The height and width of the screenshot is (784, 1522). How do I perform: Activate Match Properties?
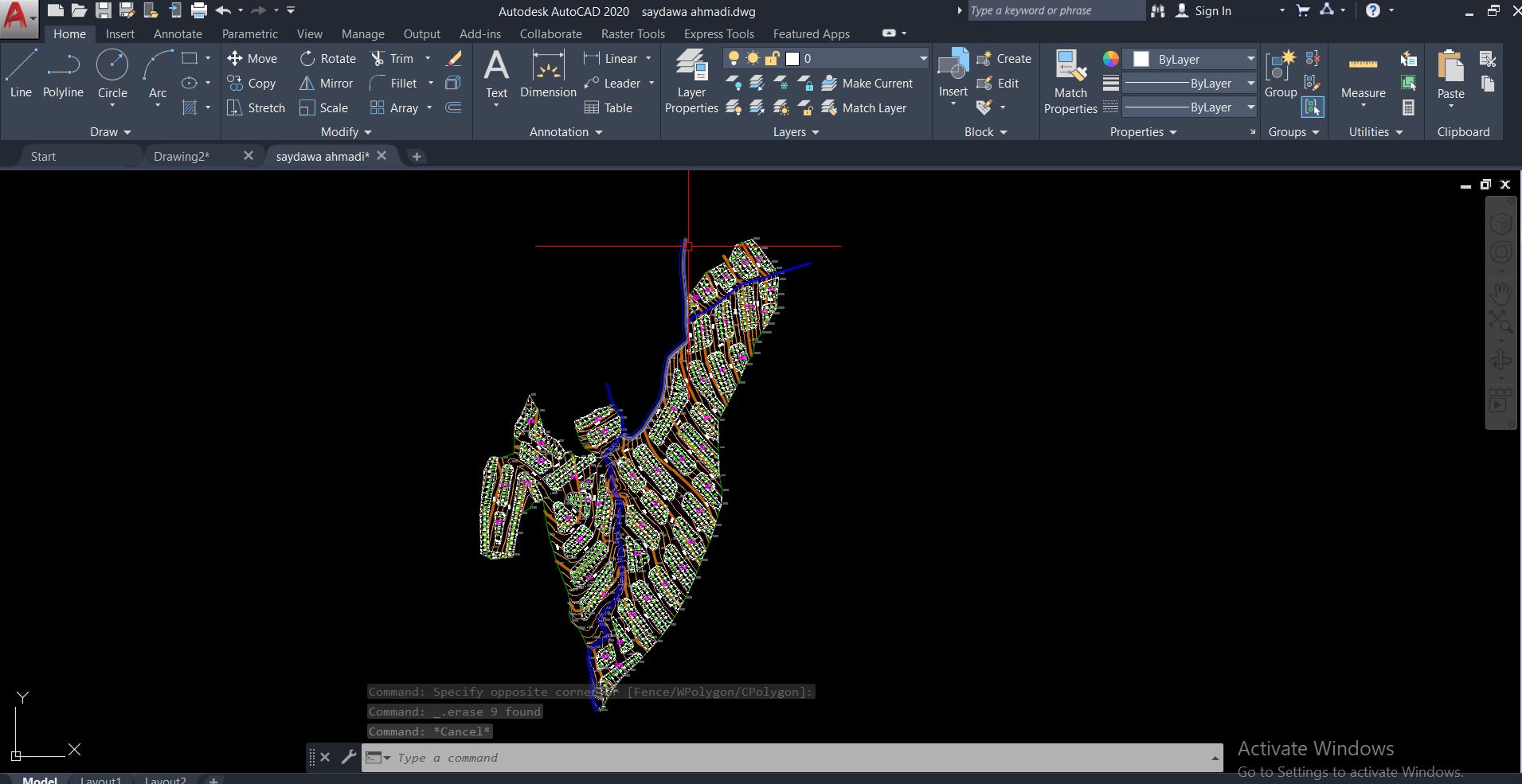click(x=1070, y=80)
